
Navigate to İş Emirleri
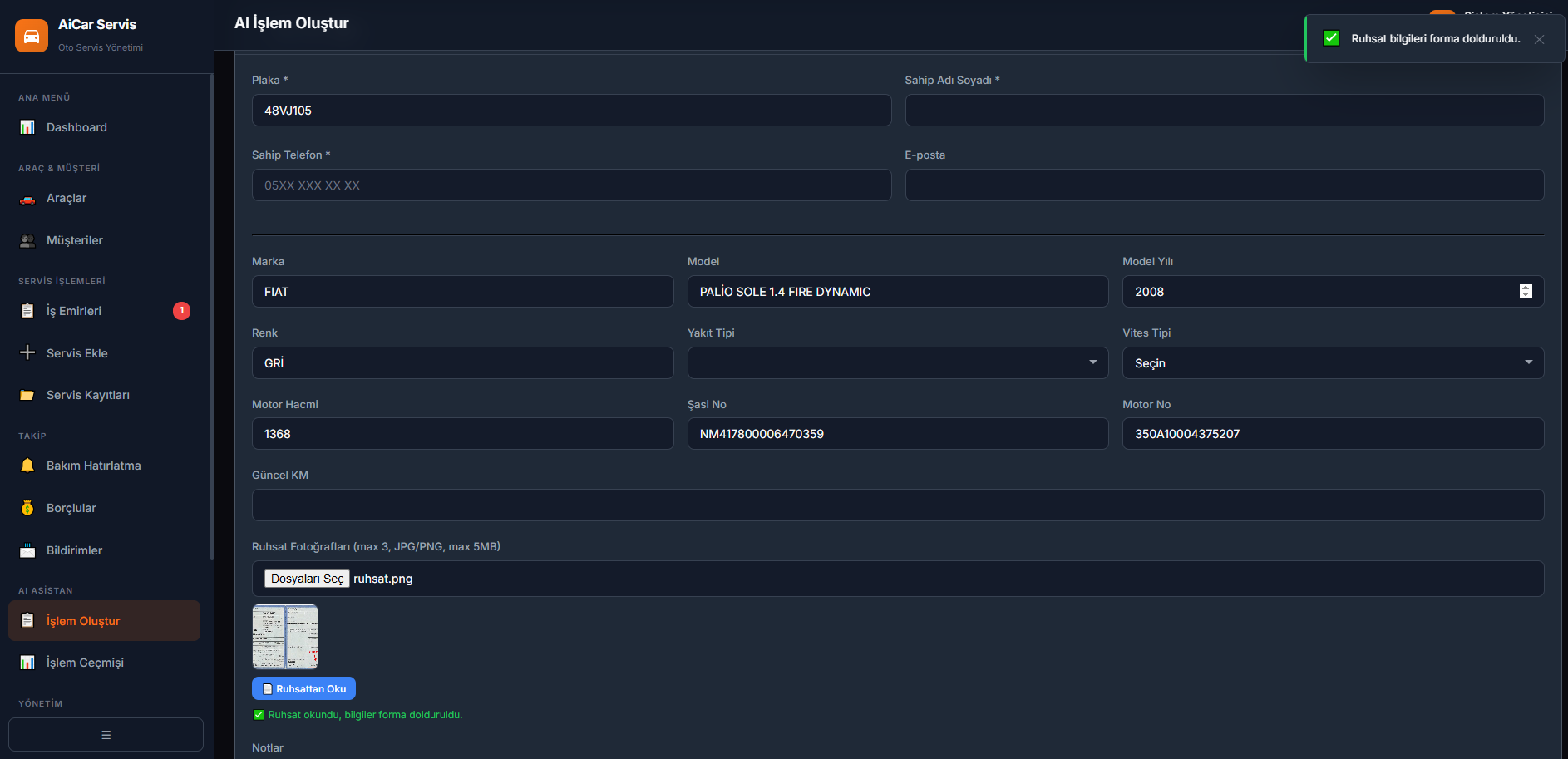coord(104,311)
